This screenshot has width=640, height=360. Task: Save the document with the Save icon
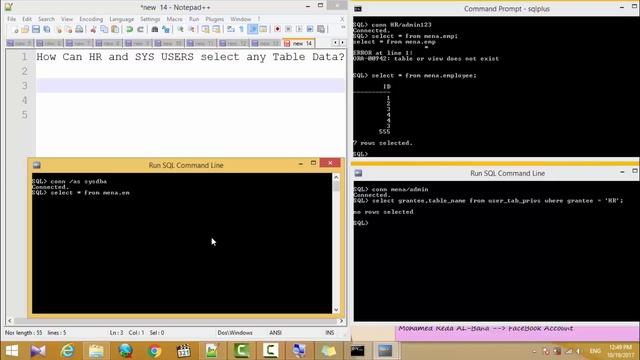point(36,29)
